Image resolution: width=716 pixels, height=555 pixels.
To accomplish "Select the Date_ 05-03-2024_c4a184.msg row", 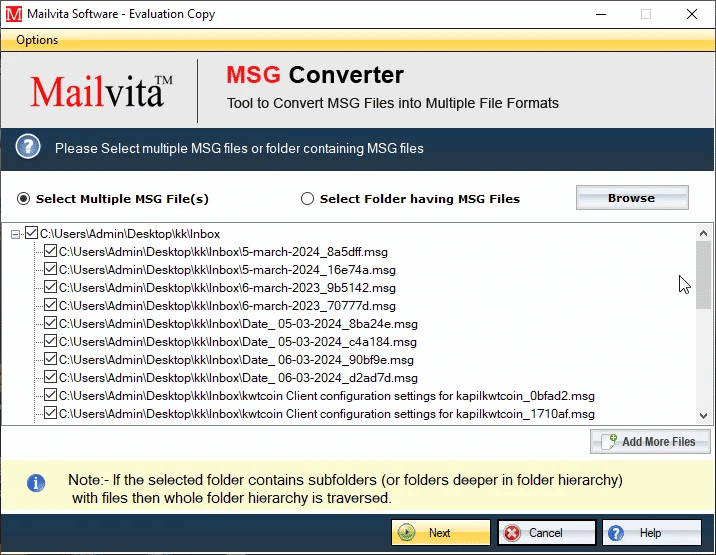I will 238,342.
